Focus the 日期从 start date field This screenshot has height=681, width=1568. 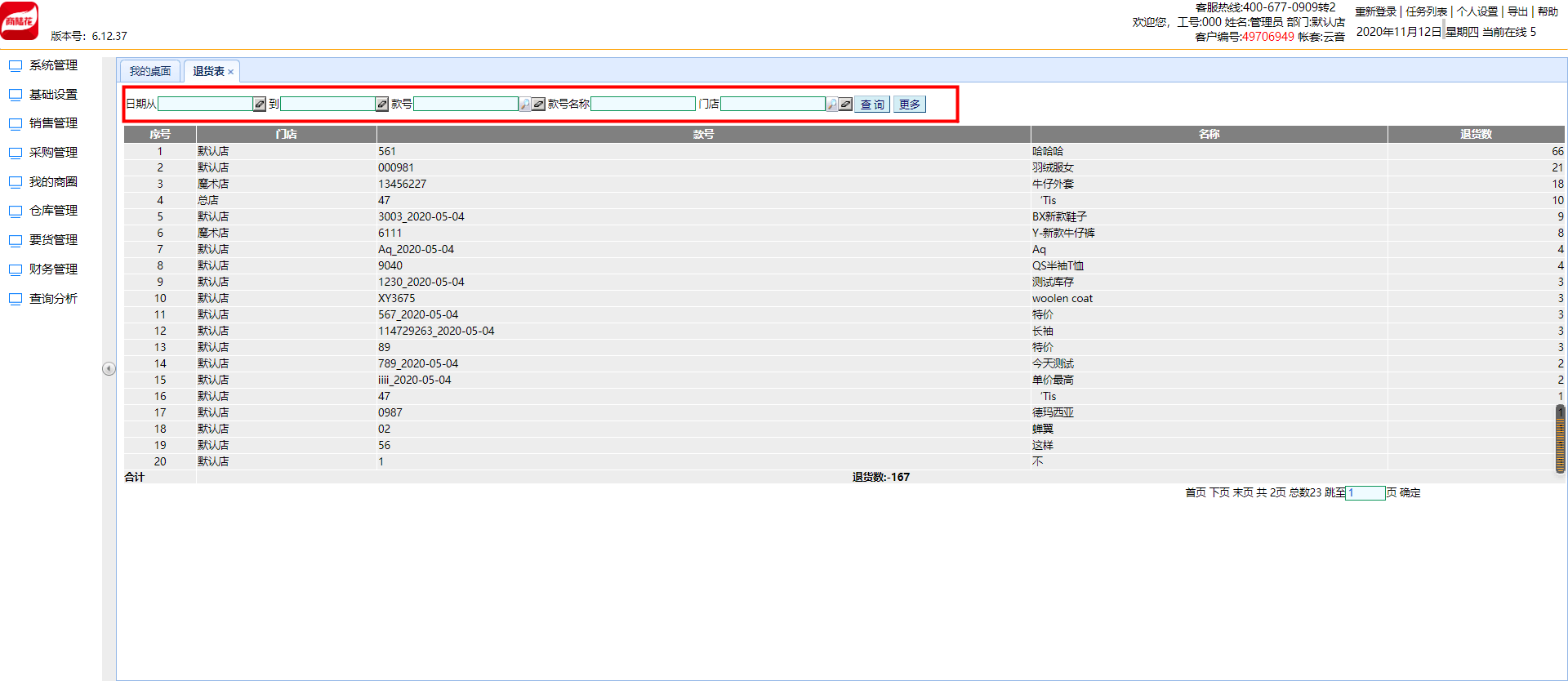205,104
